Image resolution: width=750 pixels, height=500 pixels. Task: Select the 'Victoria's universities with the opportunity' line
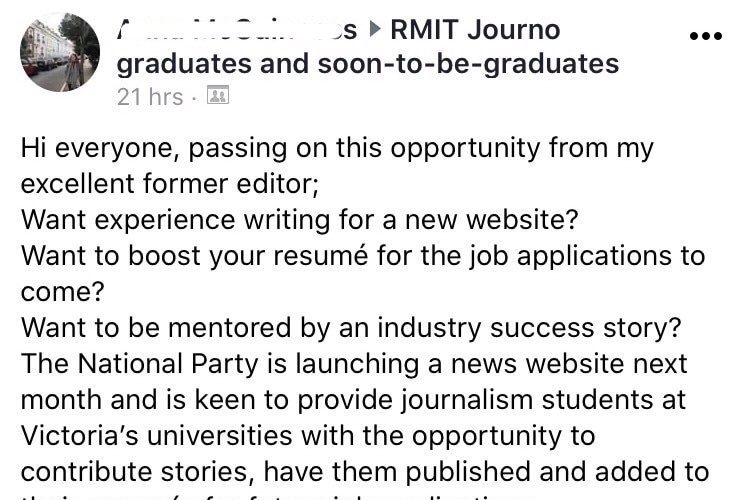[x=308, y=436]
